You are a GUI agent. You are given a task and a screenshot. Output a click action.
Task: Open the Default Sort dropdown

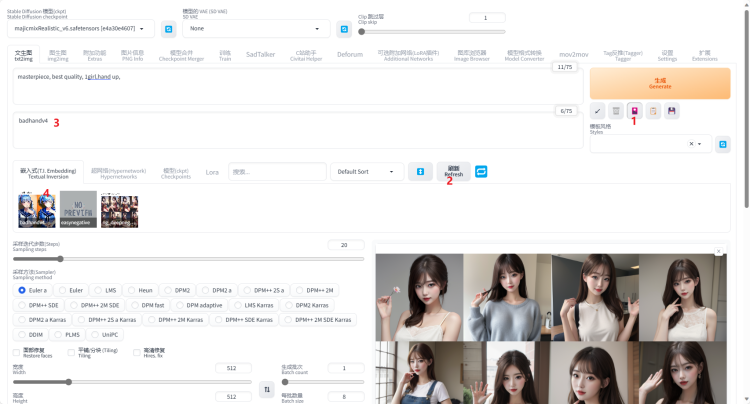tap(367, 172)
